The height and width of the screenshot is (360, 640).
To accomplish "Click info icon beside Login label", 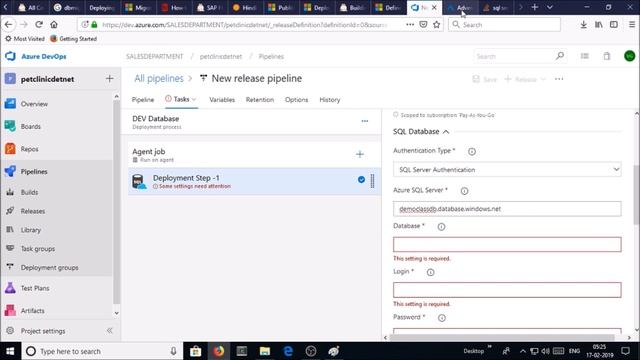I will click(x=430, y=272).
